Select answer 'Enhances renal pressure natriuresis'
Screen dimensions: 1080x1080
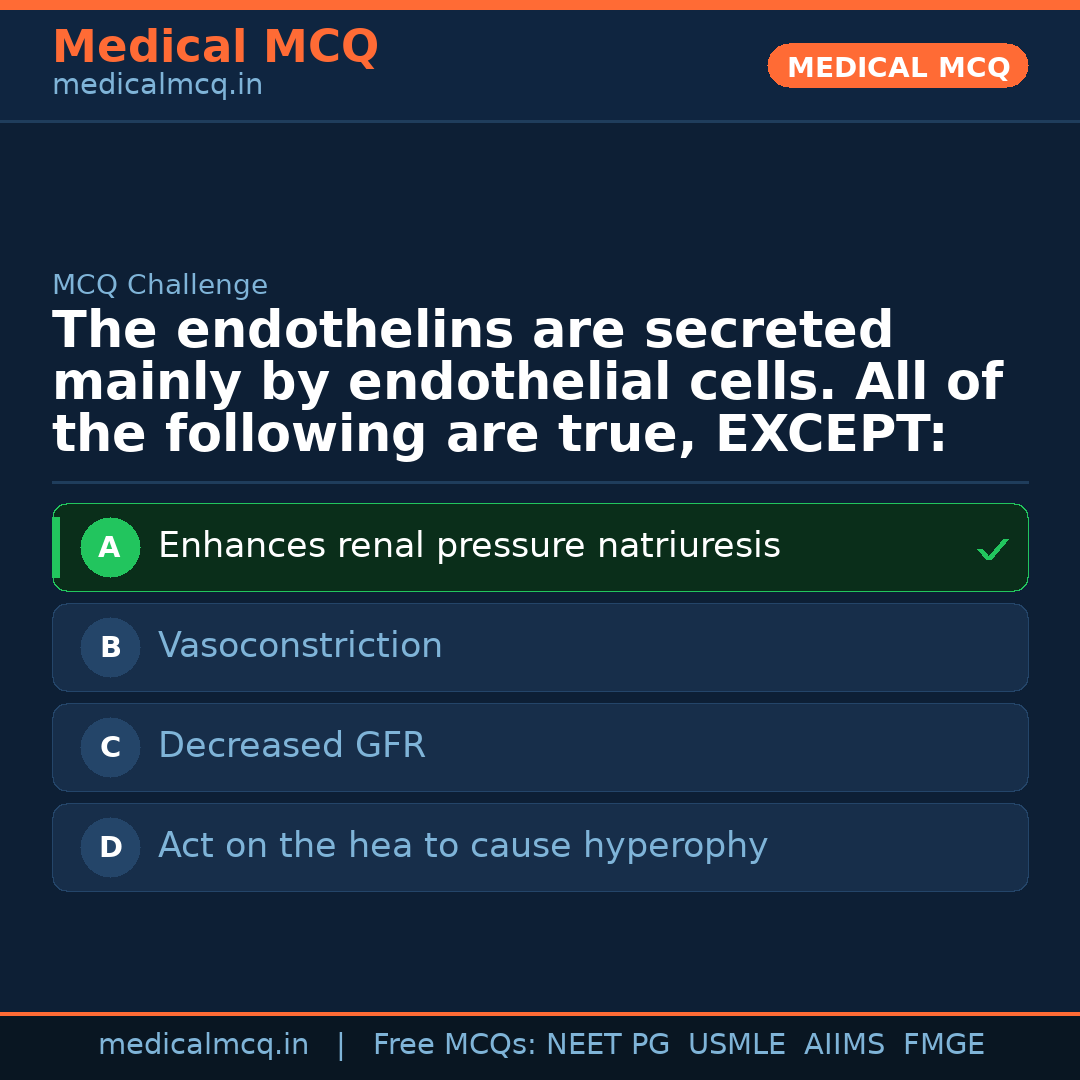click(469, 546)
